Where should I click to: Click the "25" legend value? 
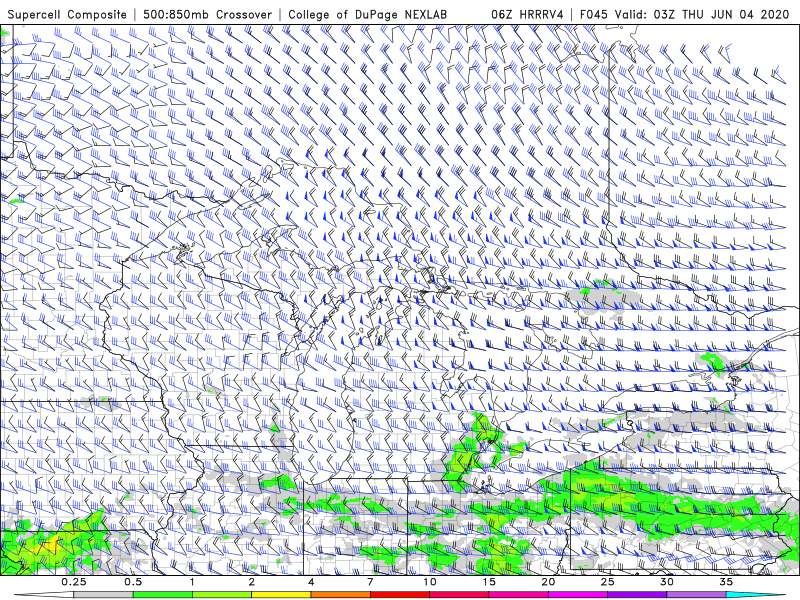point(607,582)
